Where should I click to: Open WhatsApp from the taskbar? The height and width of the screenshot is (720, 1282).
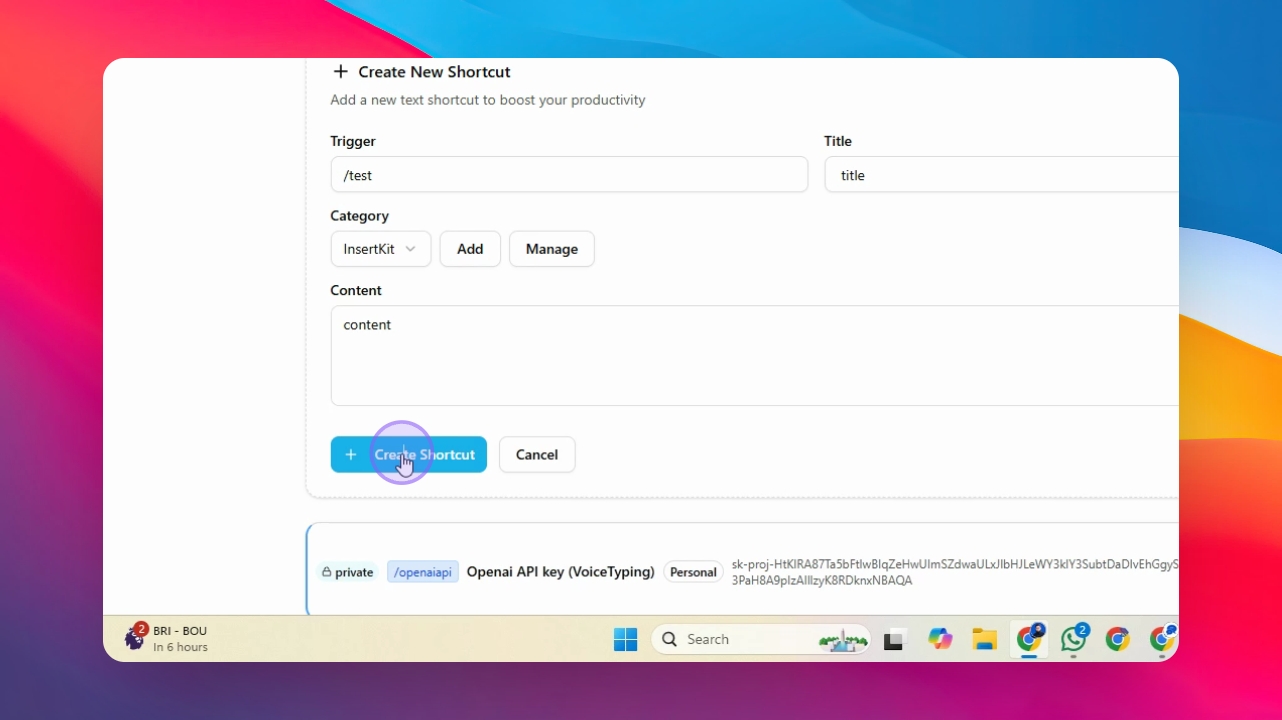point(1074,638)
